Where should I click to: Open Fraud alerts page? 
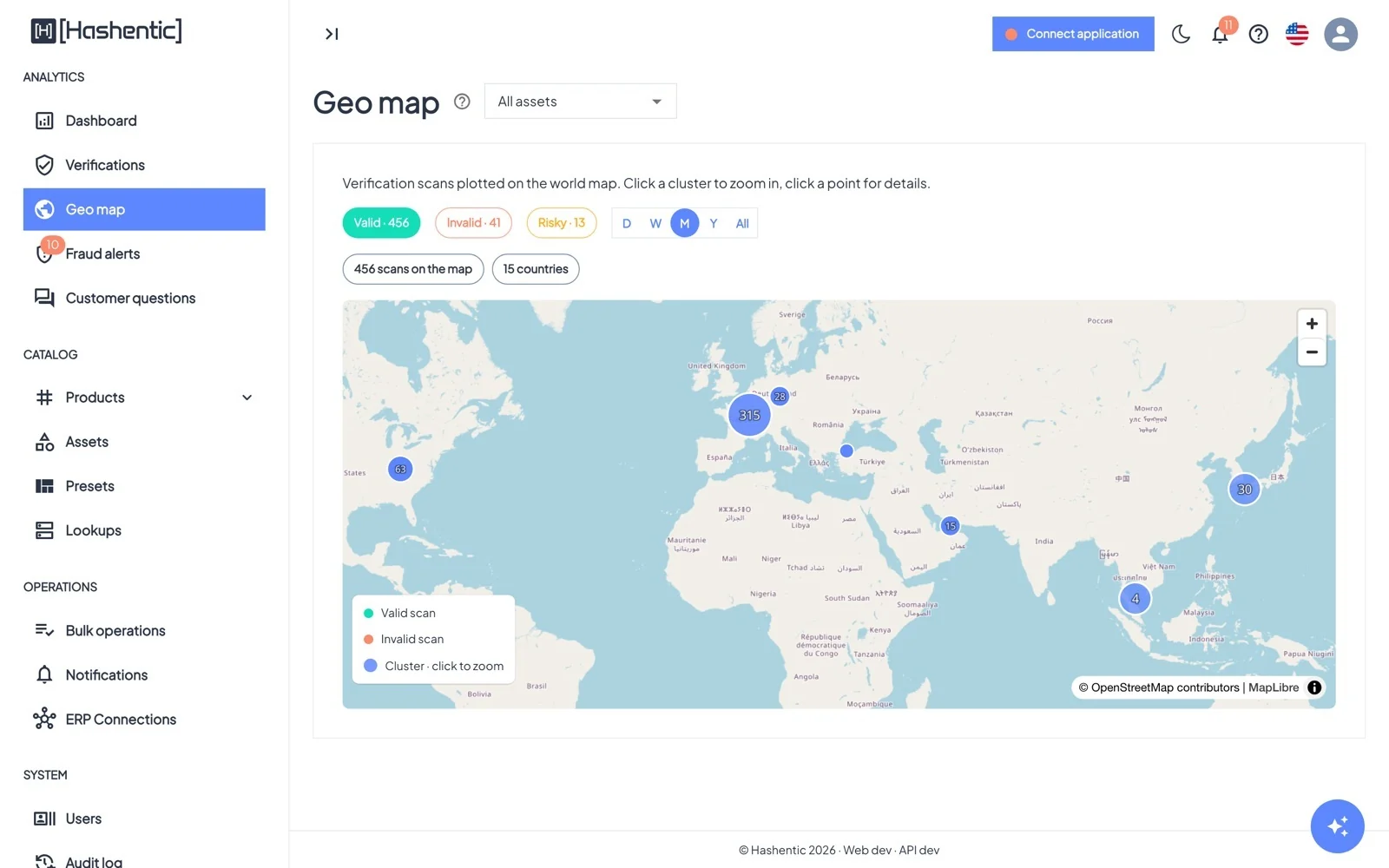click(x=144, y=253)
